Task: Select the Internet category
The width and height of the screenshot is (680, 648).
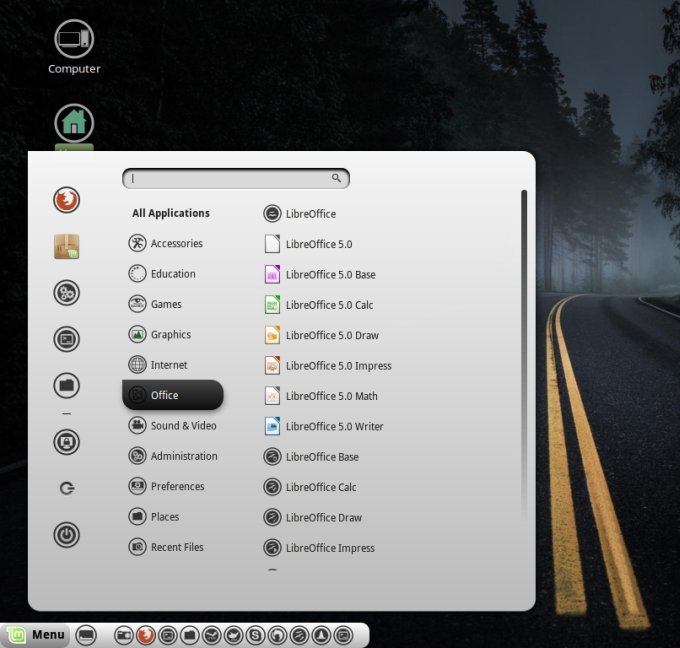Action: [169, 365]
